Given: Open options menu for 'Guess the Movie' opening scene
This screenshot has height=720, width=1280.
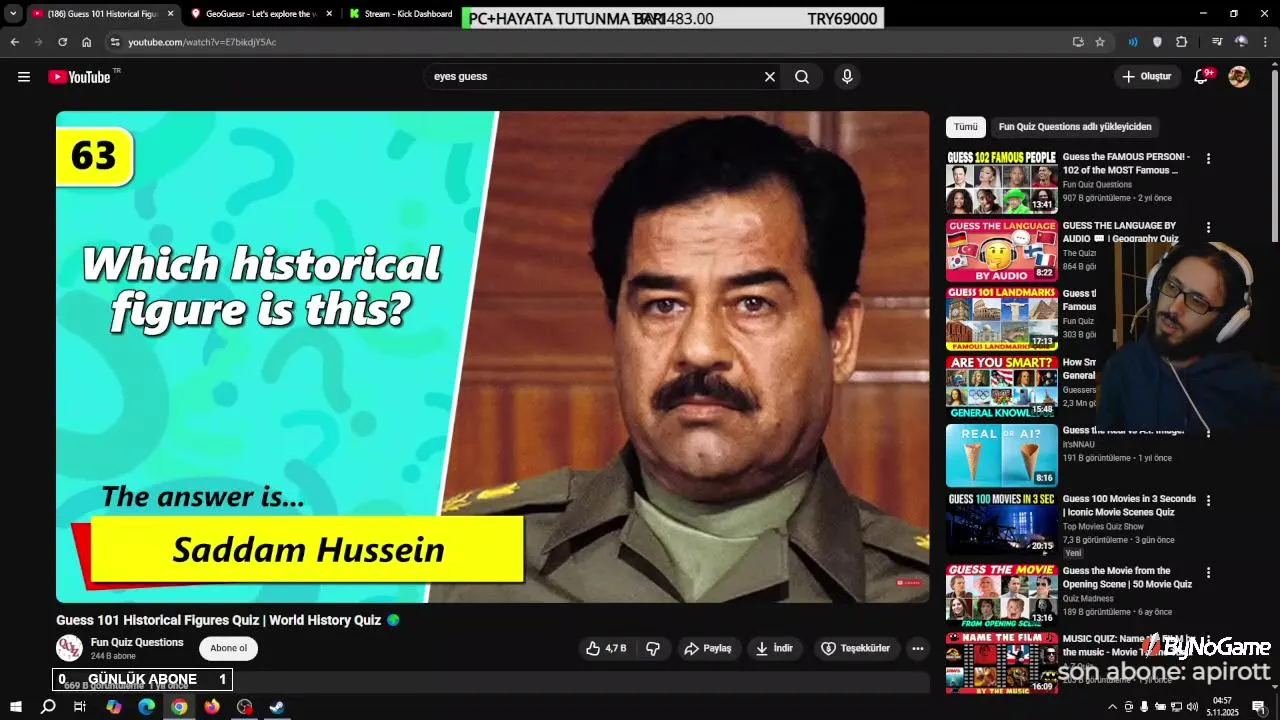Looking at the screenshot, I should (x=1208, y=573).
